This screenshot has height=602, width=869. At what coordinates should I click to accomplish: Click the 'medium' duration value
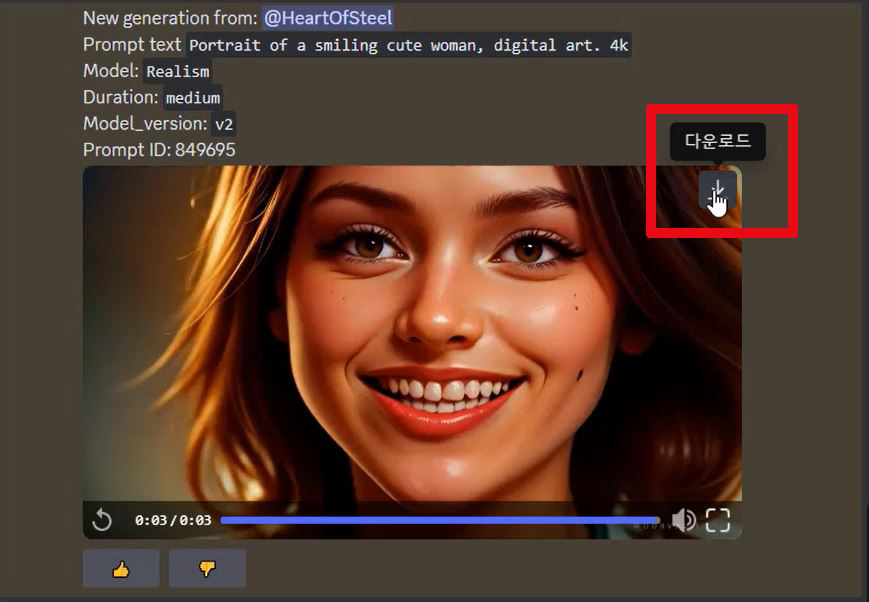[192, 98]
